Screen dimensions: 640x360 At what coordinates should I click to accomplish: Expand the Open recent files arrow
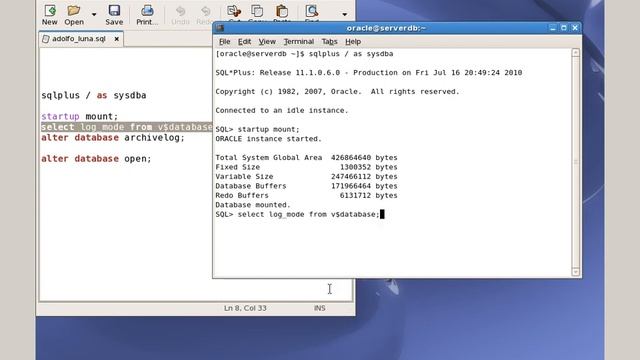point(94,14)
